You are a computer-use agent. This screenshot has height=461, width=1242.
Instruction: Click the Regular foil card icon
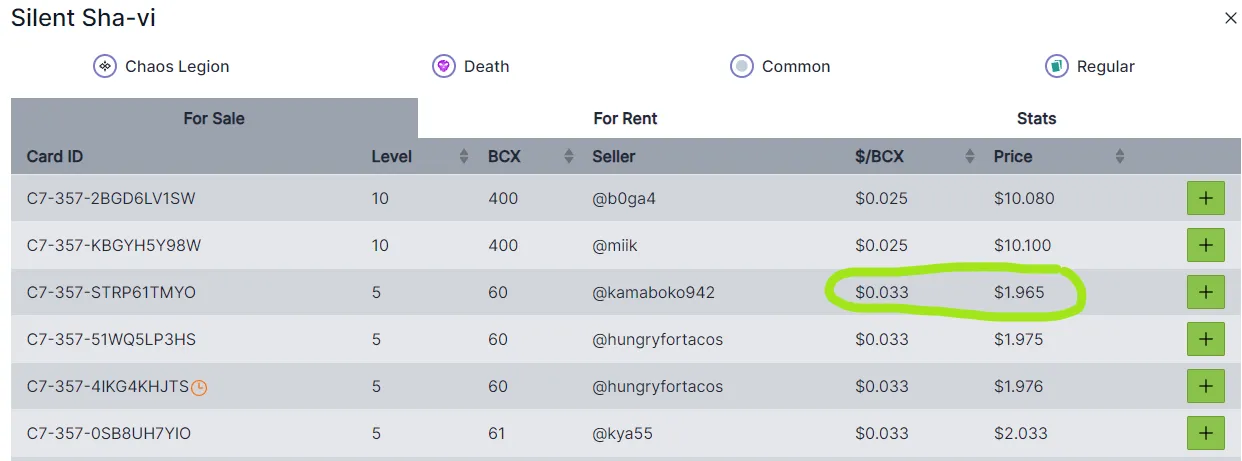click(x=1057, y=66)
